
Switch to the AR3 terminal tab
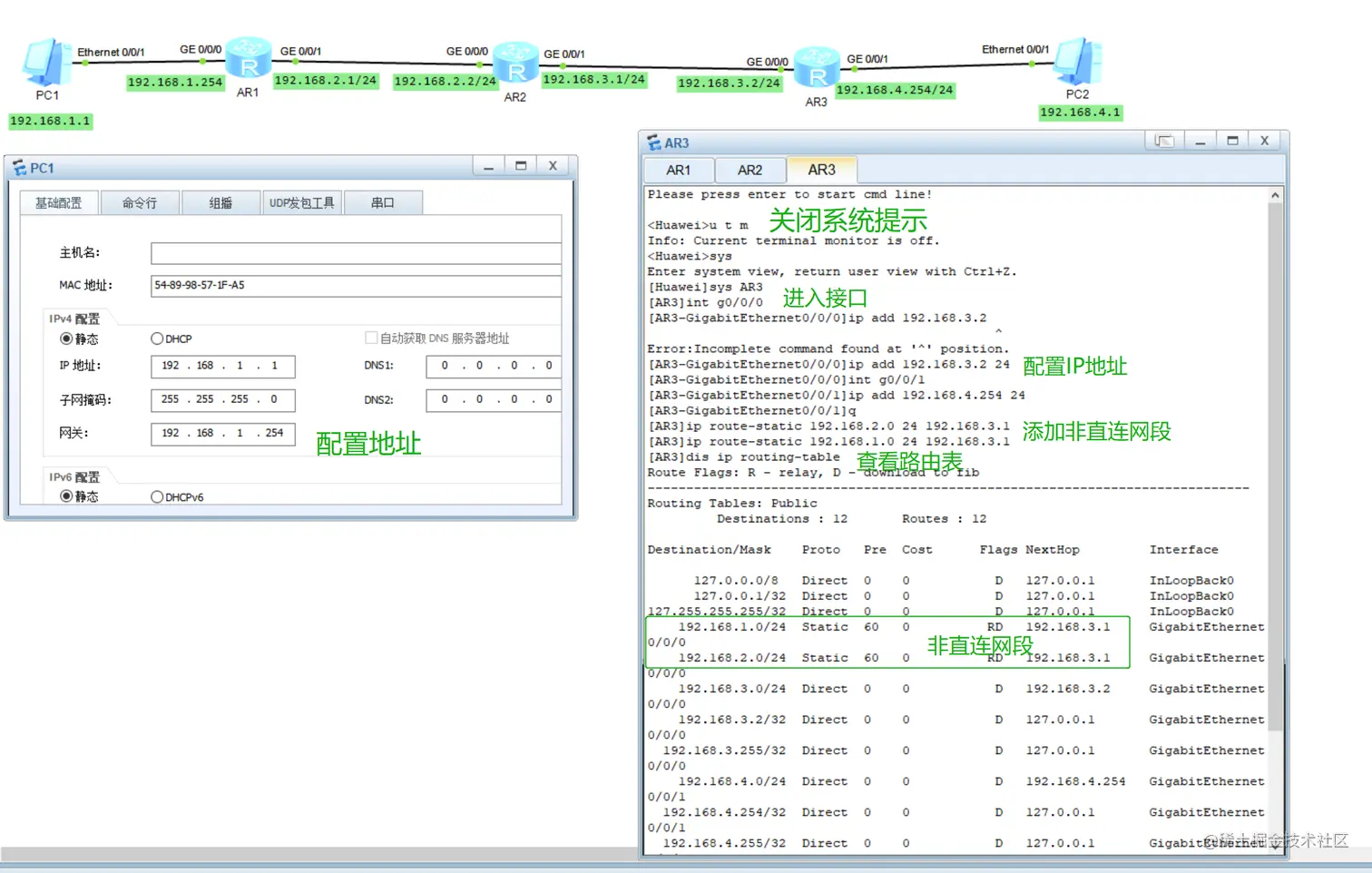(x=821, y=170)
